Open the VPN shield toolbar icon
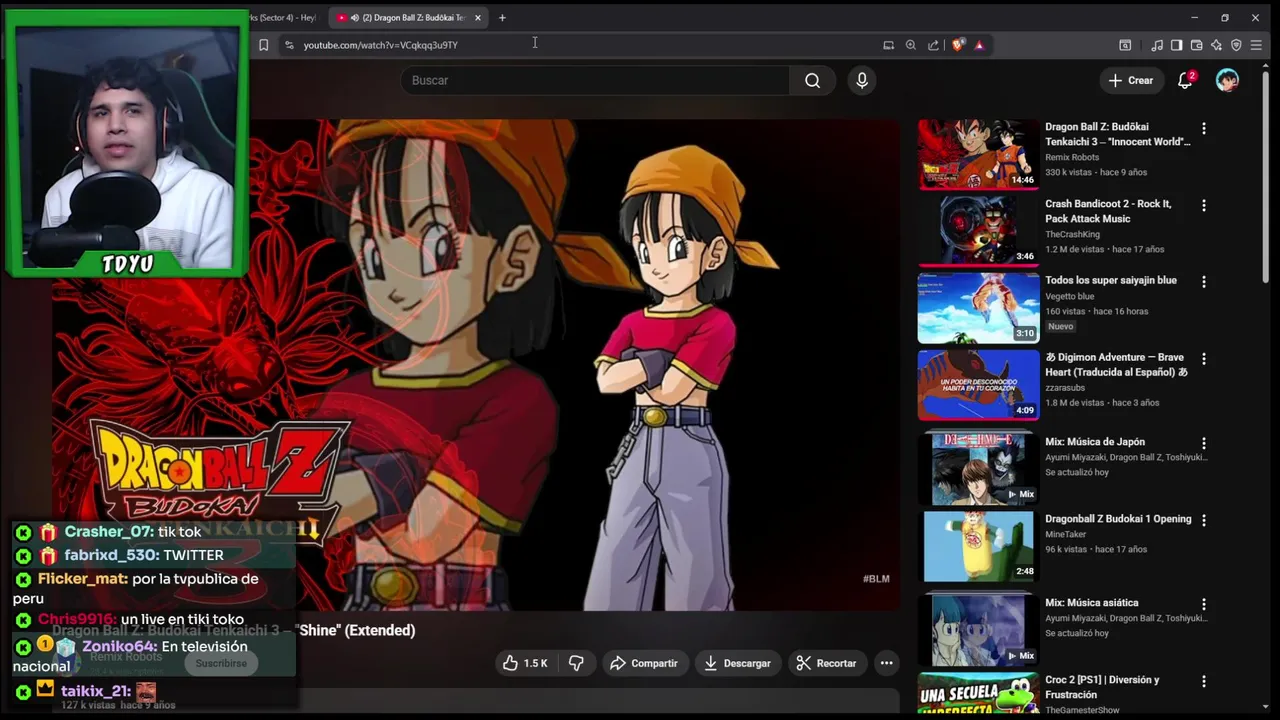Screen dimensions: 1280x720 1236,45
